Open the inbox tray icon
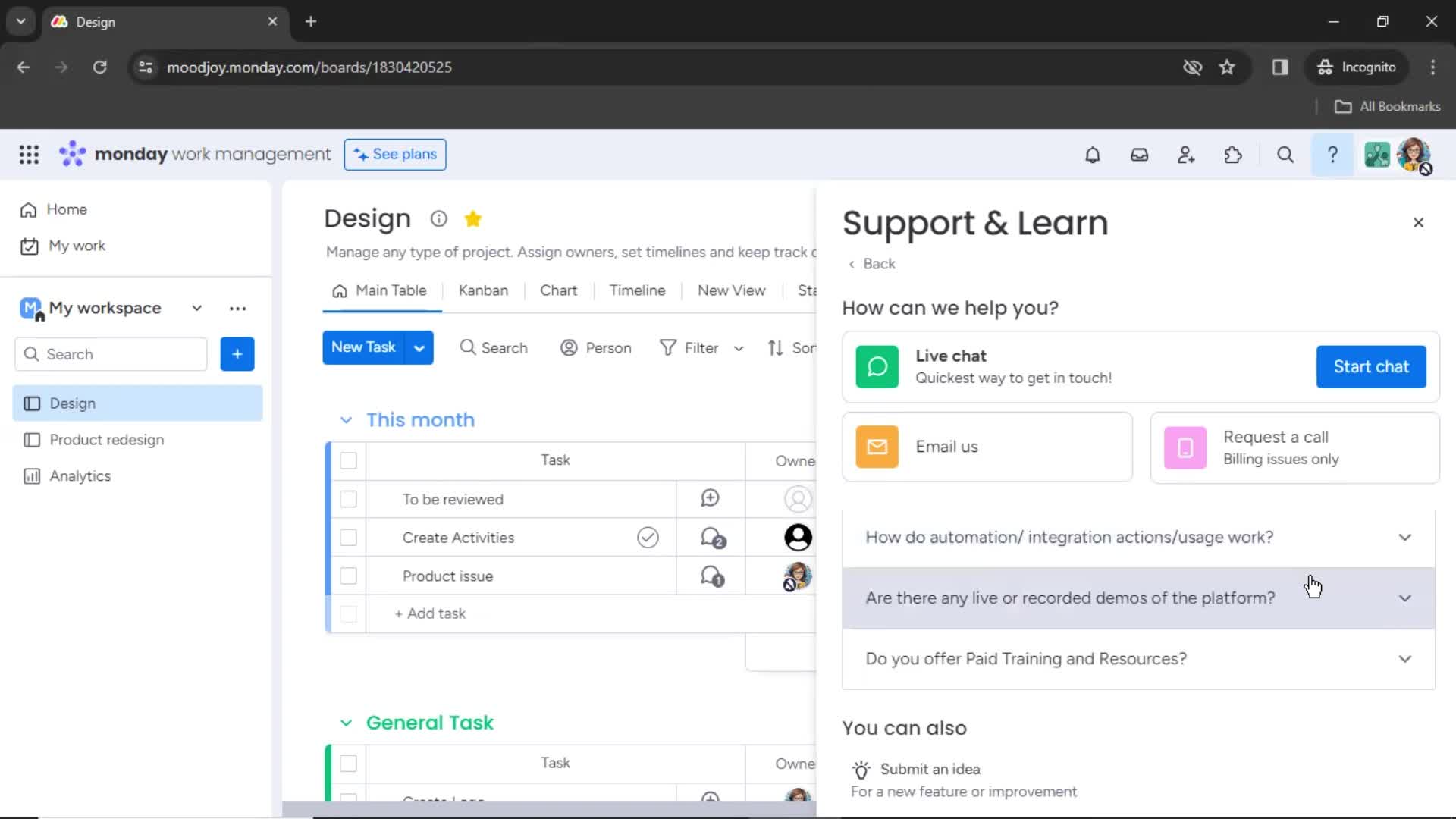 1140,155
